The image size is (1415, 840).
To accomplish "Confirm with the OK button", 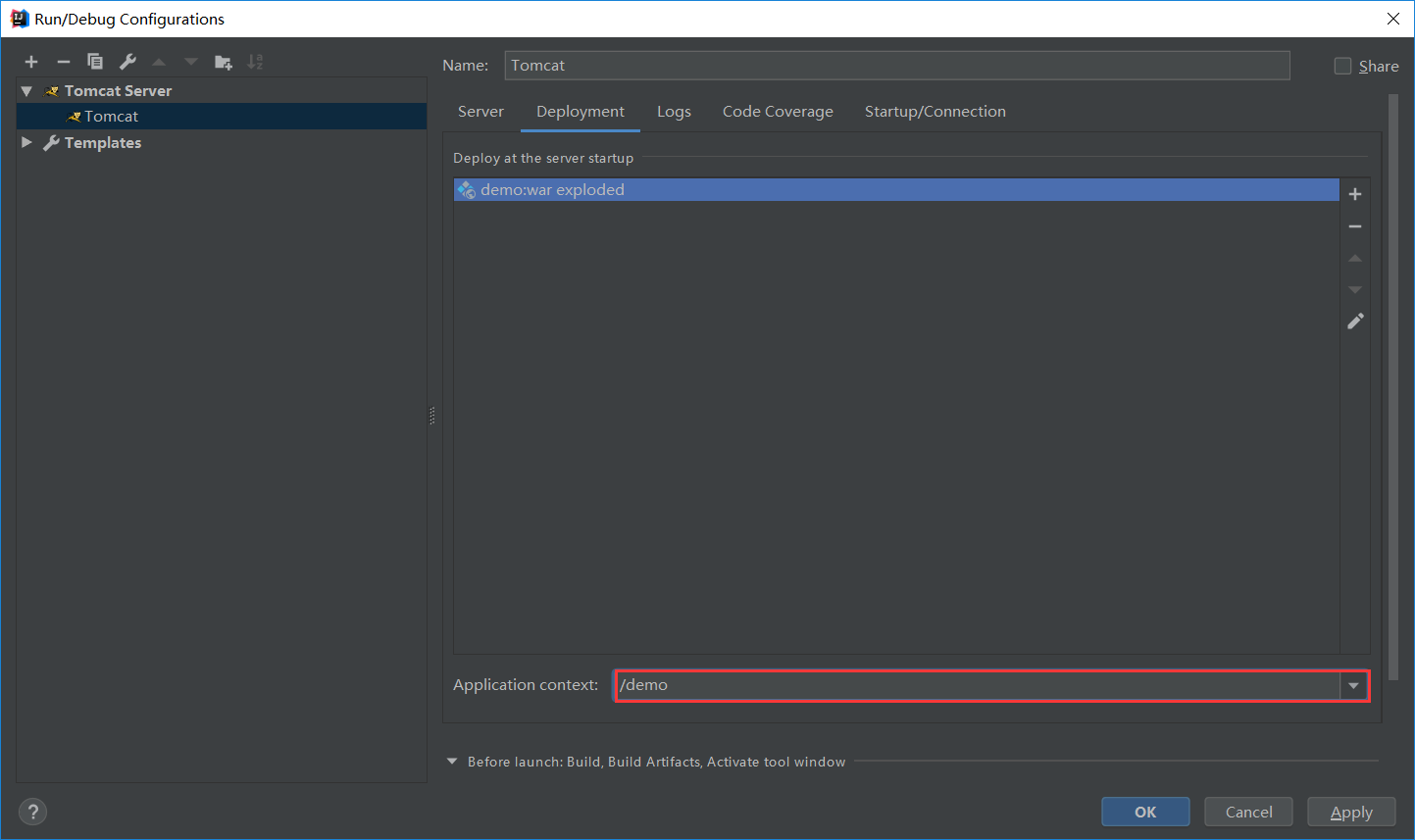I will (x=1145, y=812).
